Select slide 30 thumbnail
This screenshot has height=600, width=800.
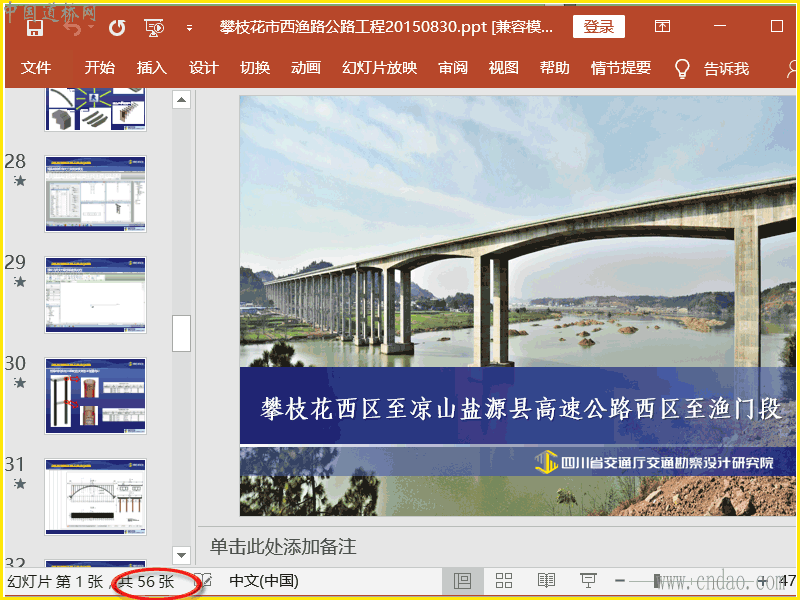[x=95, y=396]
